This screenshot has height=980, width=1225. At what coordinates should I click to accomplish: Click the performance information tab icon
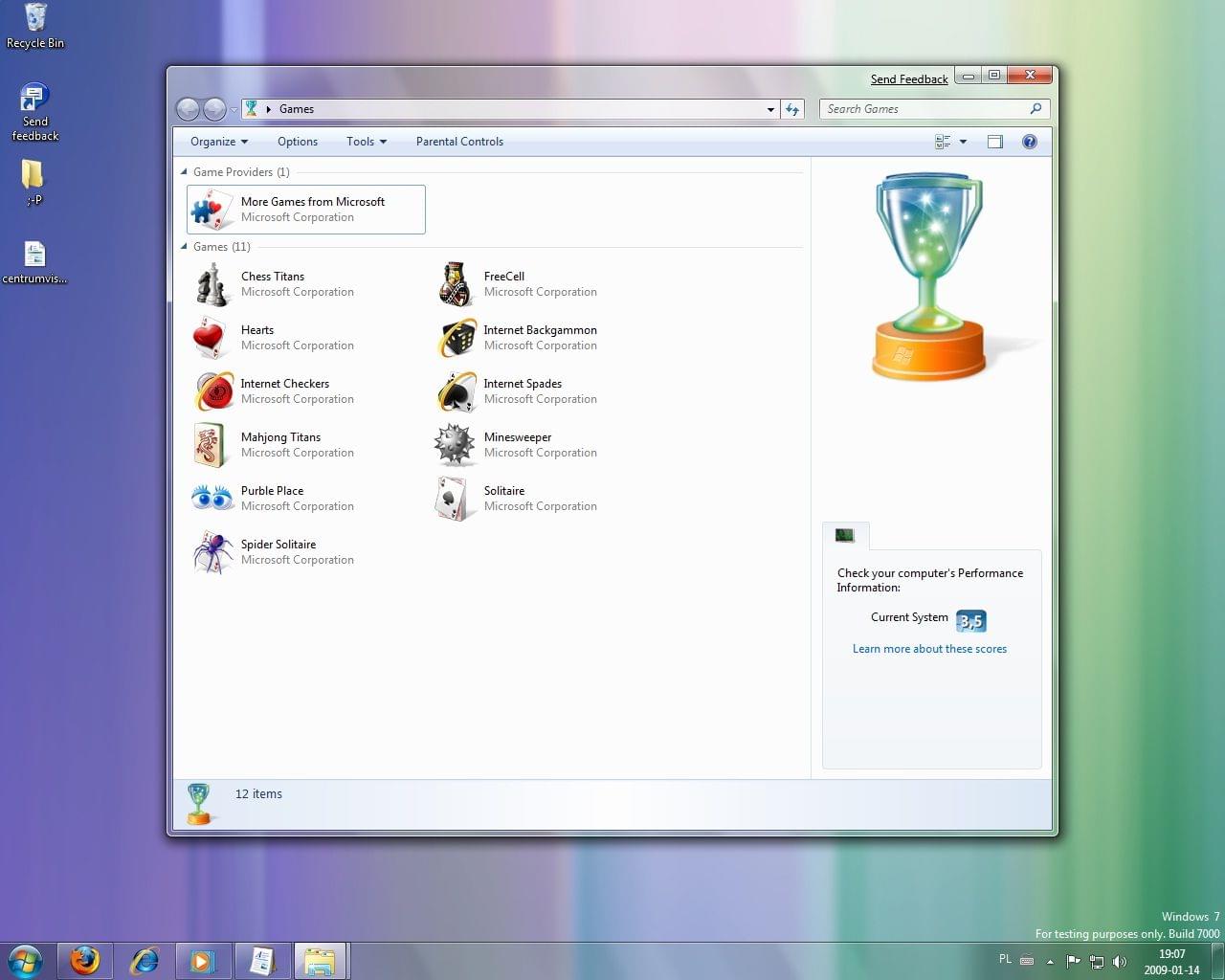[844, 536]
